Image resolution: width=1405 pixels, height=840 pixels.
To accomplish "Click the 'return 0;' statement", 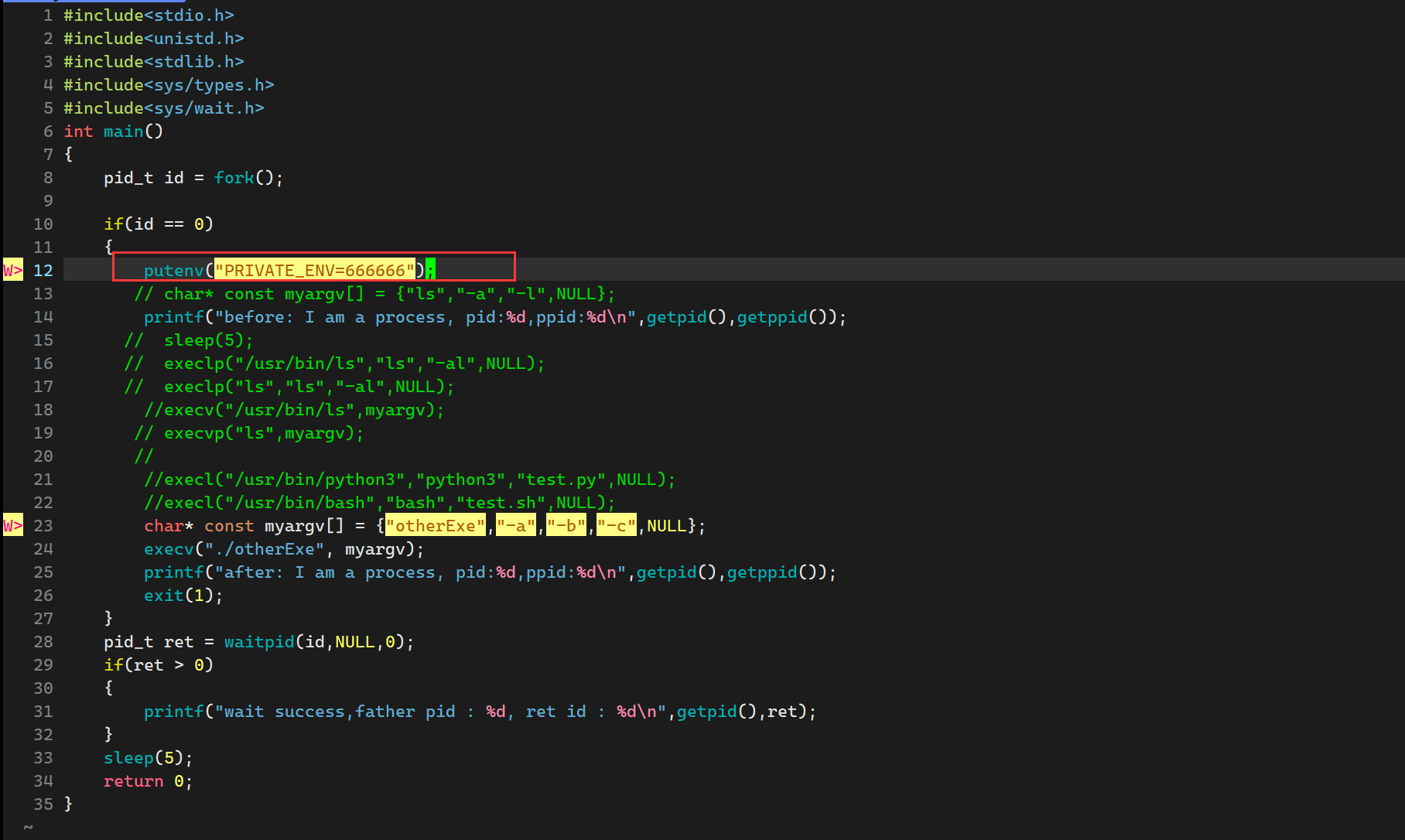I will 149,780.
